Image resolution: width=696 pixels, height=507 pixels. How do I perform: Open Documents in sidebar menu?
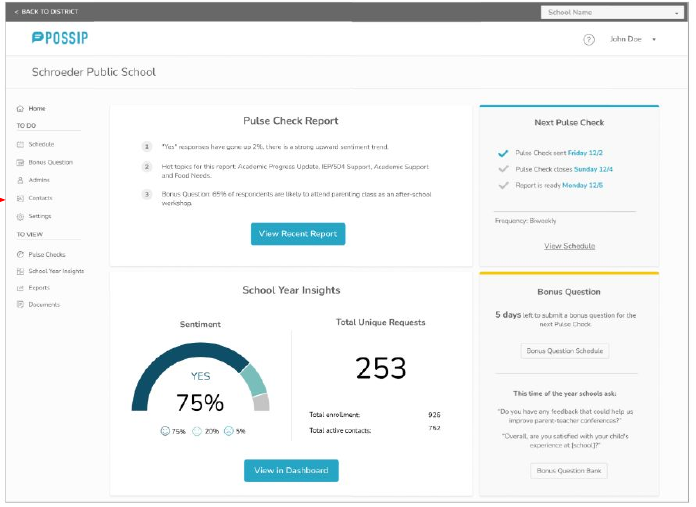(x=44, y=305)
